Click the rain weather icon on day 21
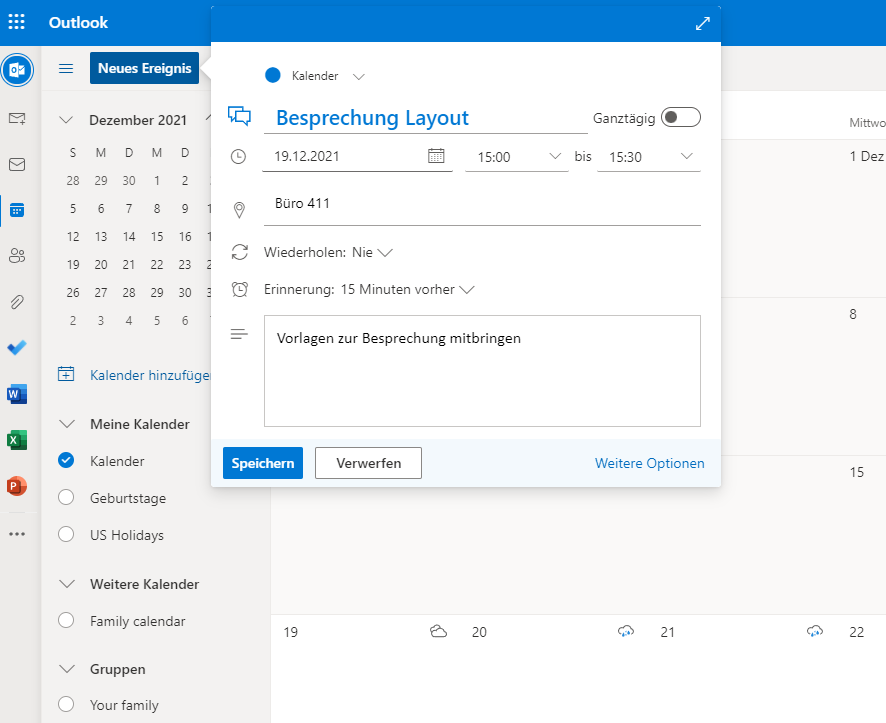 point(815,631)
